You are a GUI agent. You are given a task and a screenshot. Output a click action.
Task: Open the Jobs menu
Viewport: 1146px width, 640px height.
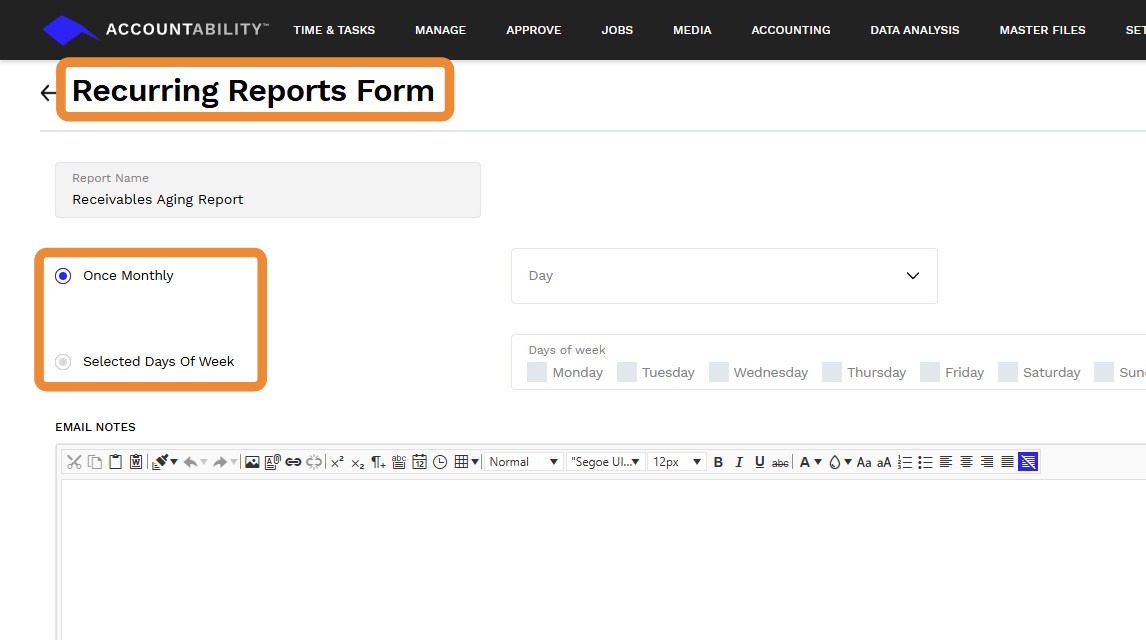617,30
